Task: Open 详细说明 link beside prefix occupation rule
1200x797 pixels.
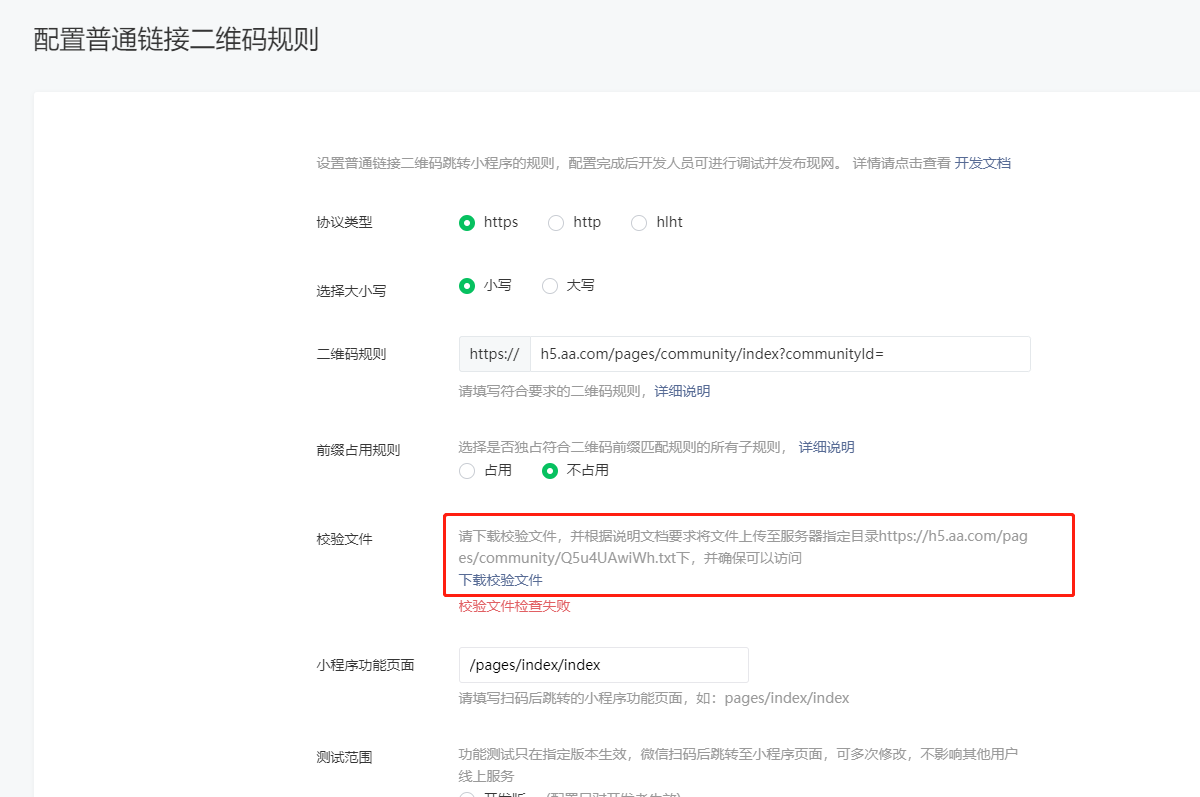Action: [827, 447]
